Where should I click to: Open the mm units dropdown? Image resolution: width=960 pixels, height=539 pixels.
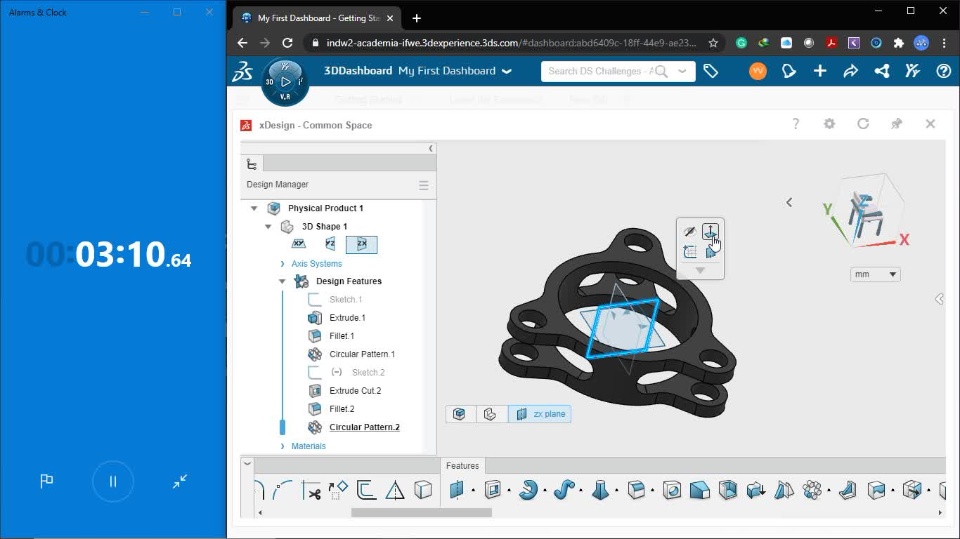[874, 274]
